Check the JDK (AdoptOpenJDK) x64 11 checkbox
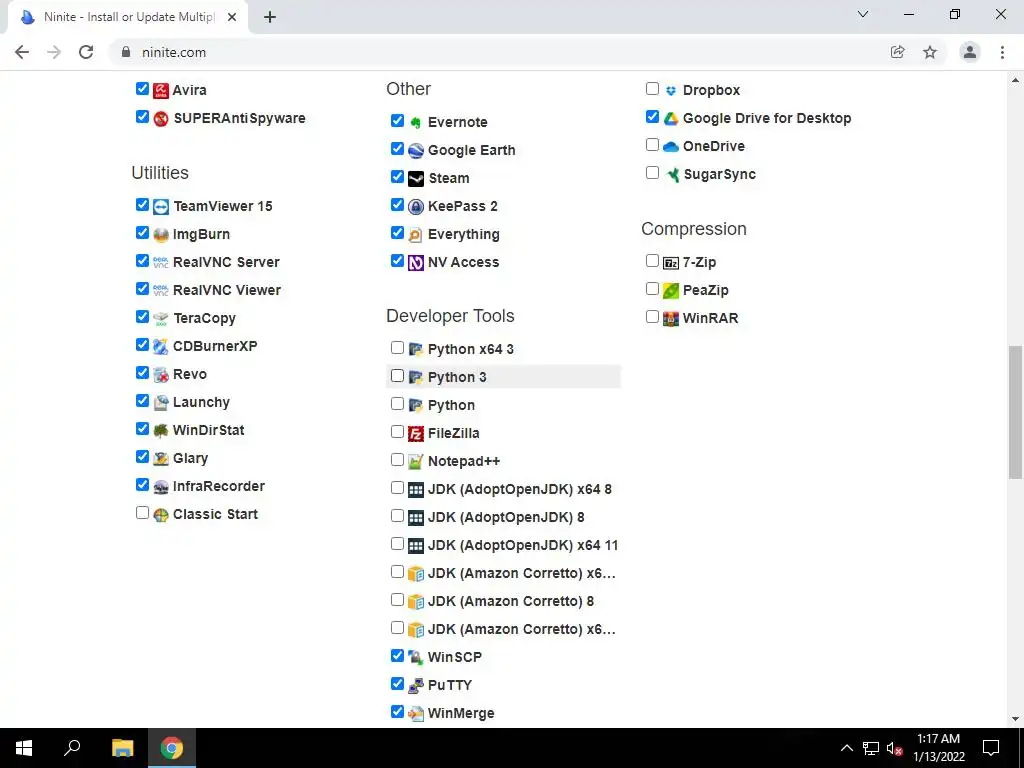This screenshot has width=1024, height=768. click(397, 544)
